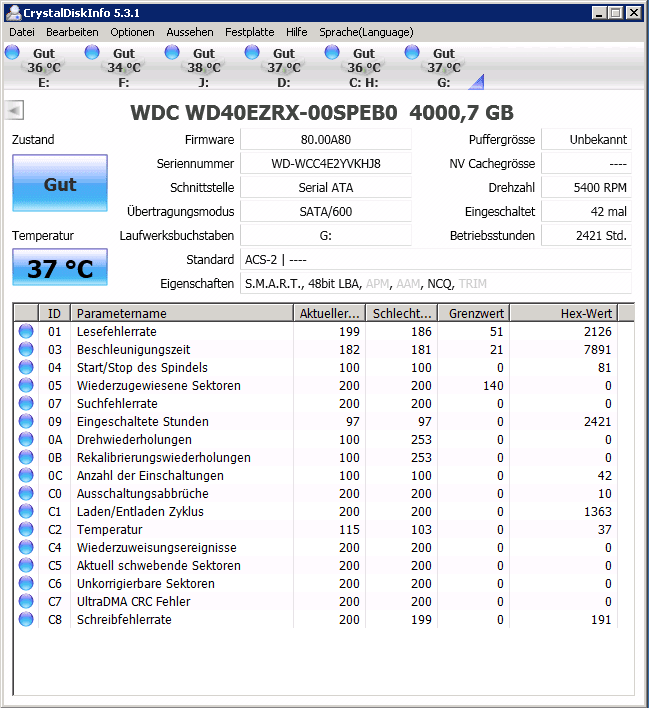649x708 pixels.
Task: Click hex value 1363 in Laden/Entladen row
Action: 598,512
